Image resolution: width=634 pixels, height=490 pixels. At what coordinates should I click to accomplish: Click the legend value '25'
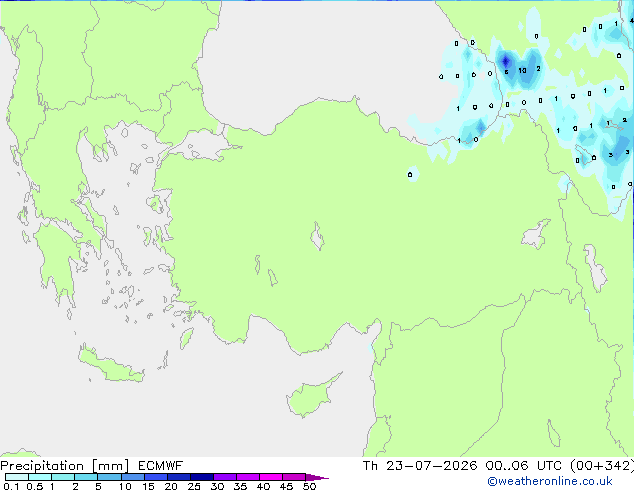[194, 486]
